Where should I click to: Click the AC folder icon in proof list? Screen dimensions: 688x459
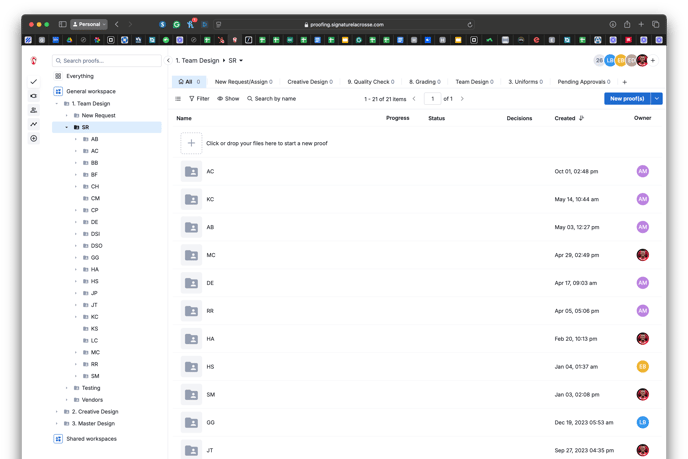pos(191,172)
